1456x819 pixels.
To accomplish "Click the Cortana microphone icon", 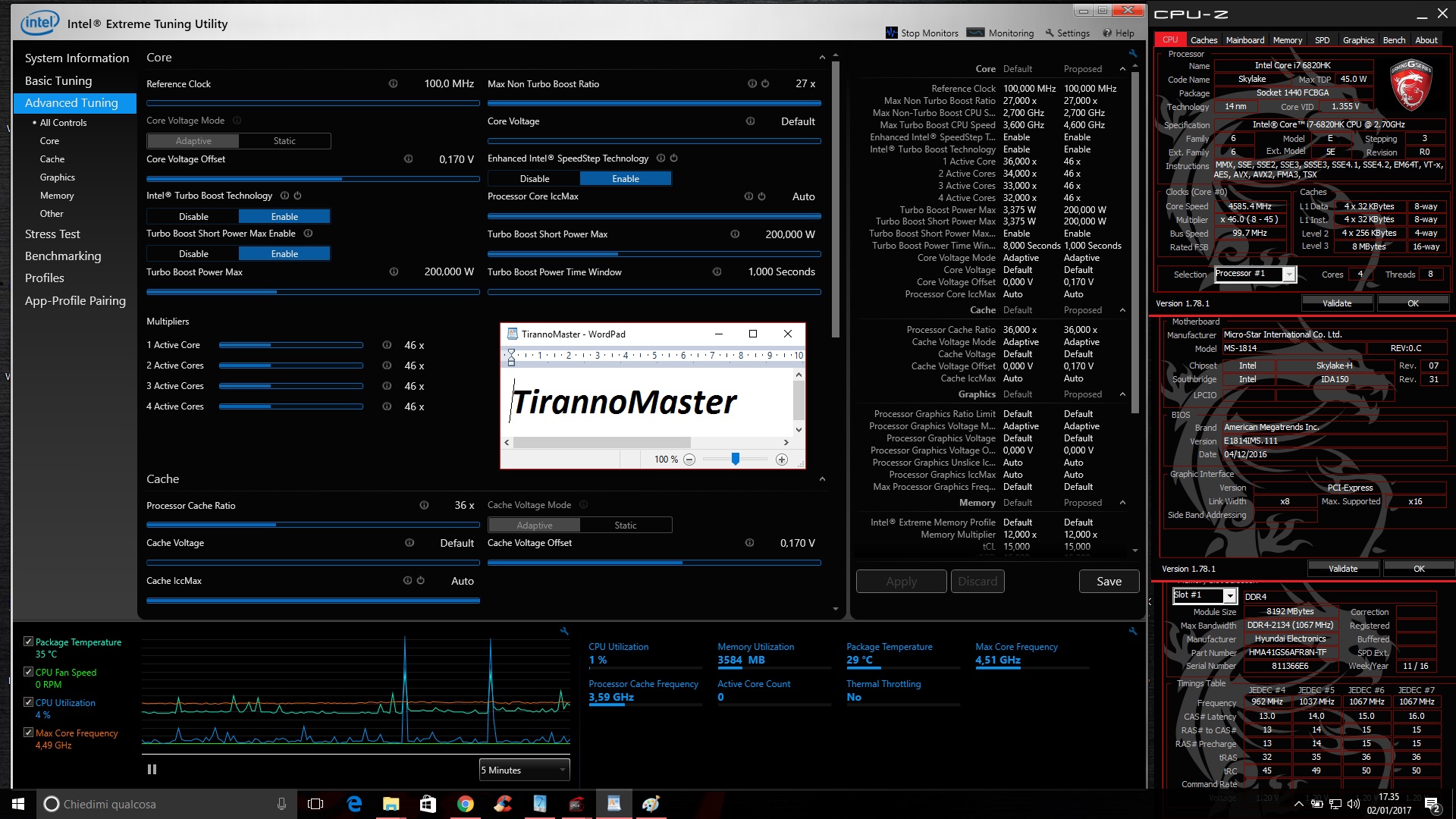I will (281, 804).
